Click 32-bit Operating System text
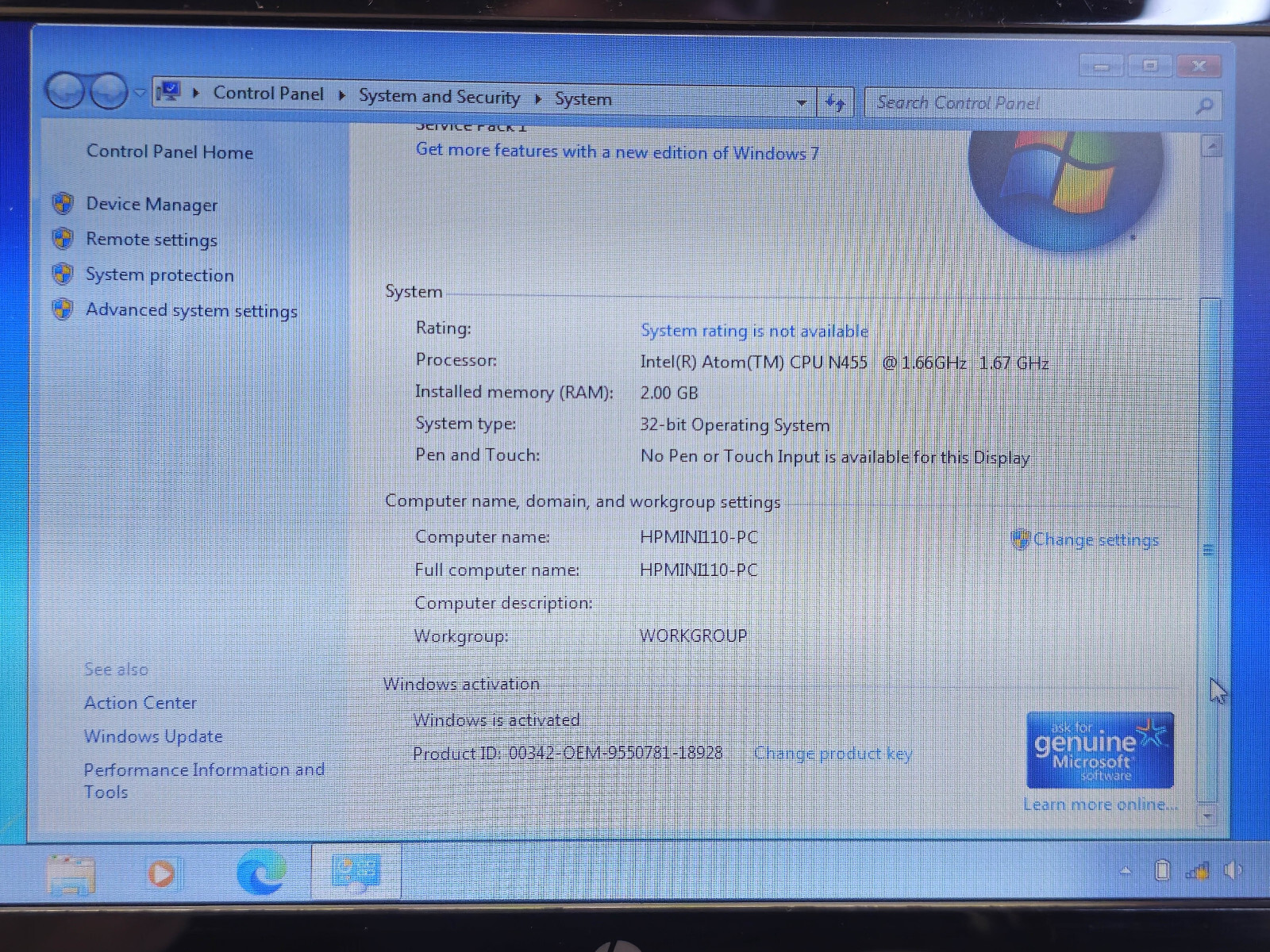This screenshot has height=952, width=1270. click(735, 425)
